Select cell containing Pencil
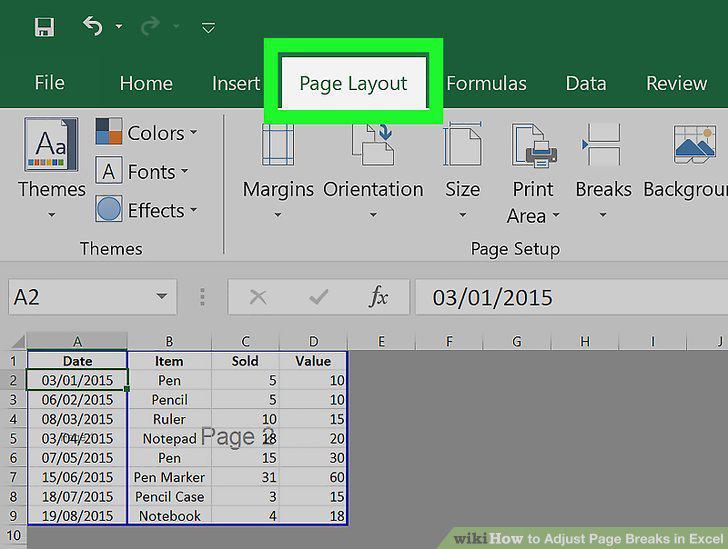This screenshot has width=728, height=549. coord(169,399)
